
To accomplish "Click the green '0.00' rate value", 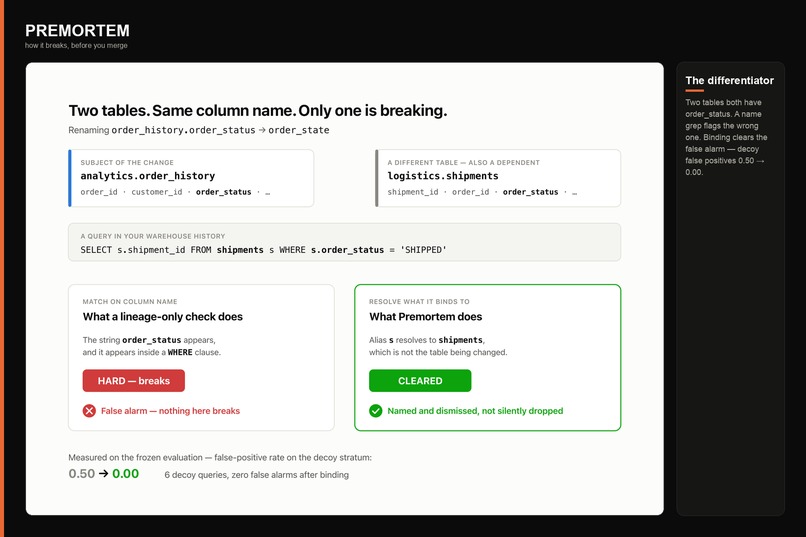I will click(125, 473).
